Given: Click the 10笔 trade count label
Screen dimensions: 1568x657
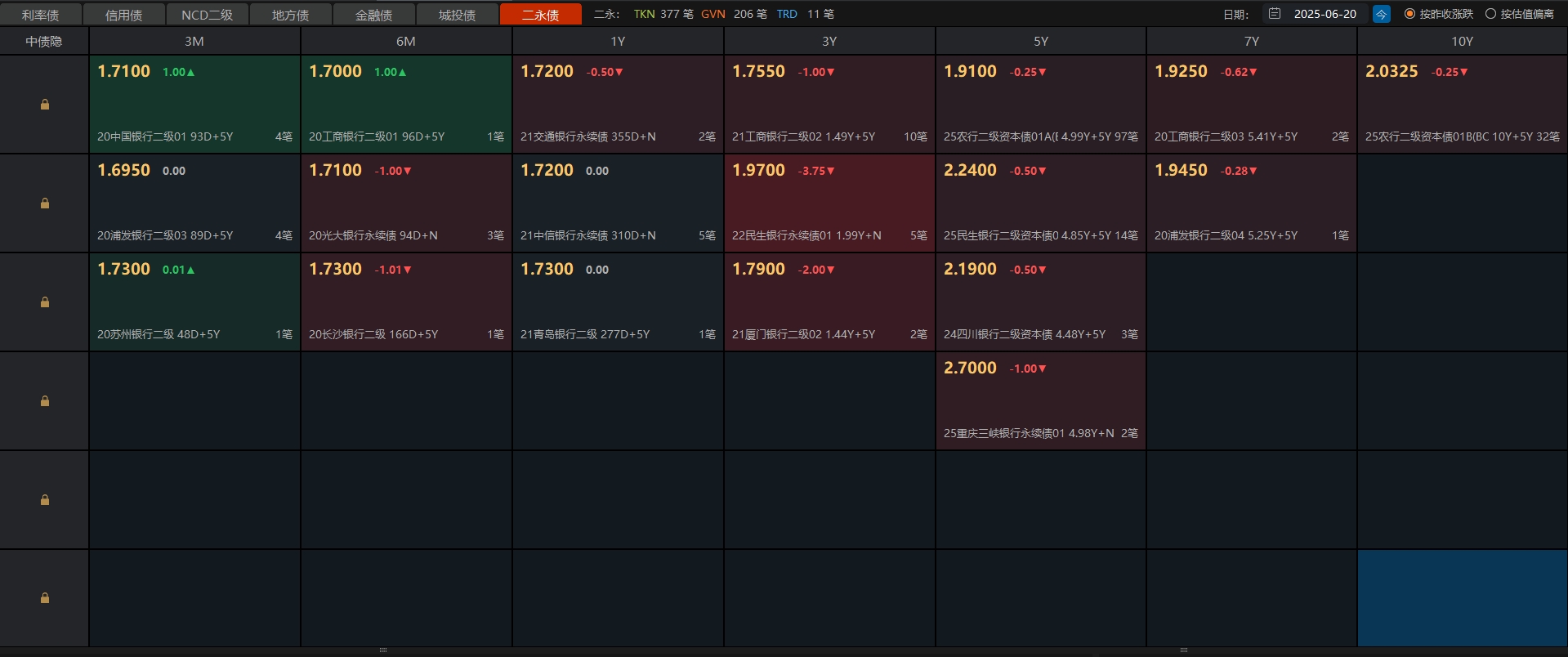Looking at the screenshot, I should pyautogui.click(x=915, y=136).
